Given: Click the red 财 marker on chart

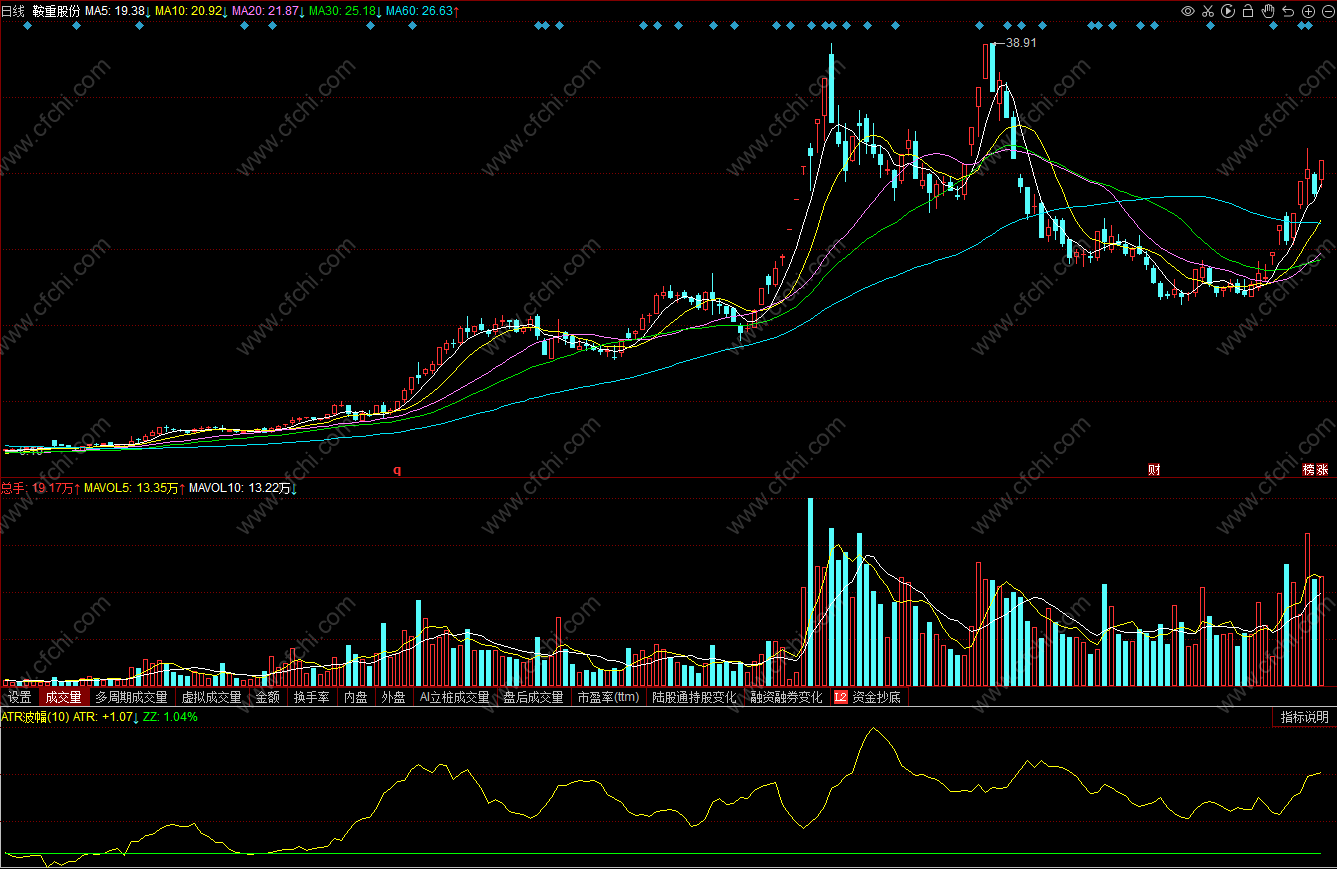Looking at the screenshot, I should 1154,470.
